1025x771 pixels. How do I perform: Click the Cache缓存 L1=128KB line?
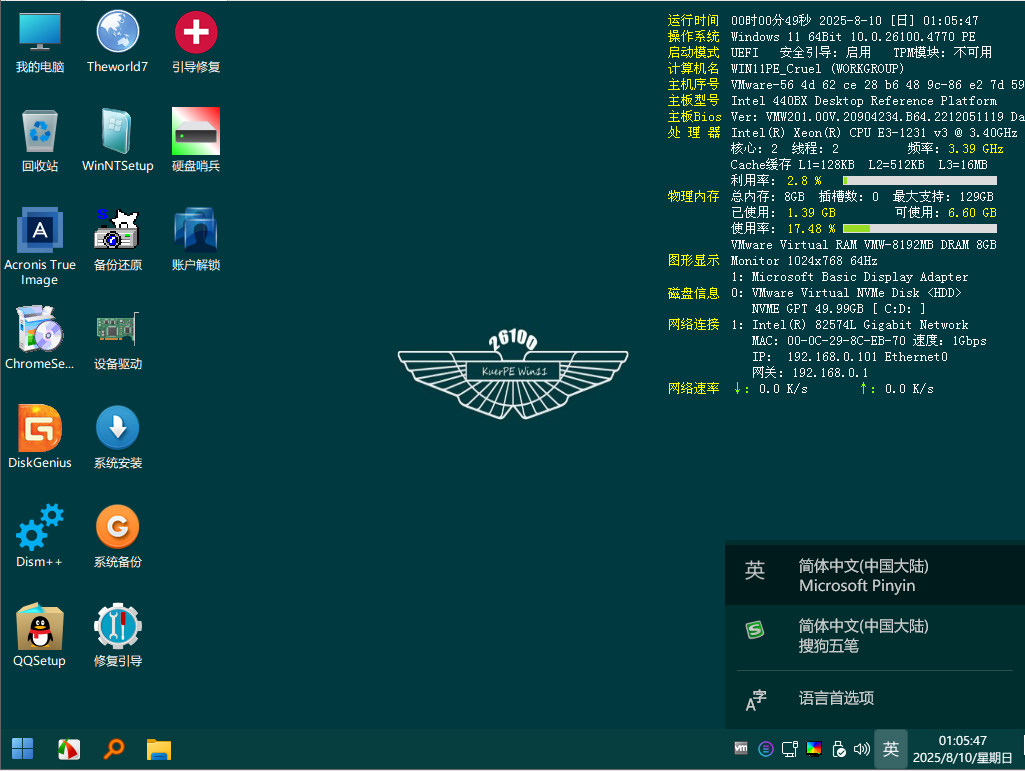point(859,165)
